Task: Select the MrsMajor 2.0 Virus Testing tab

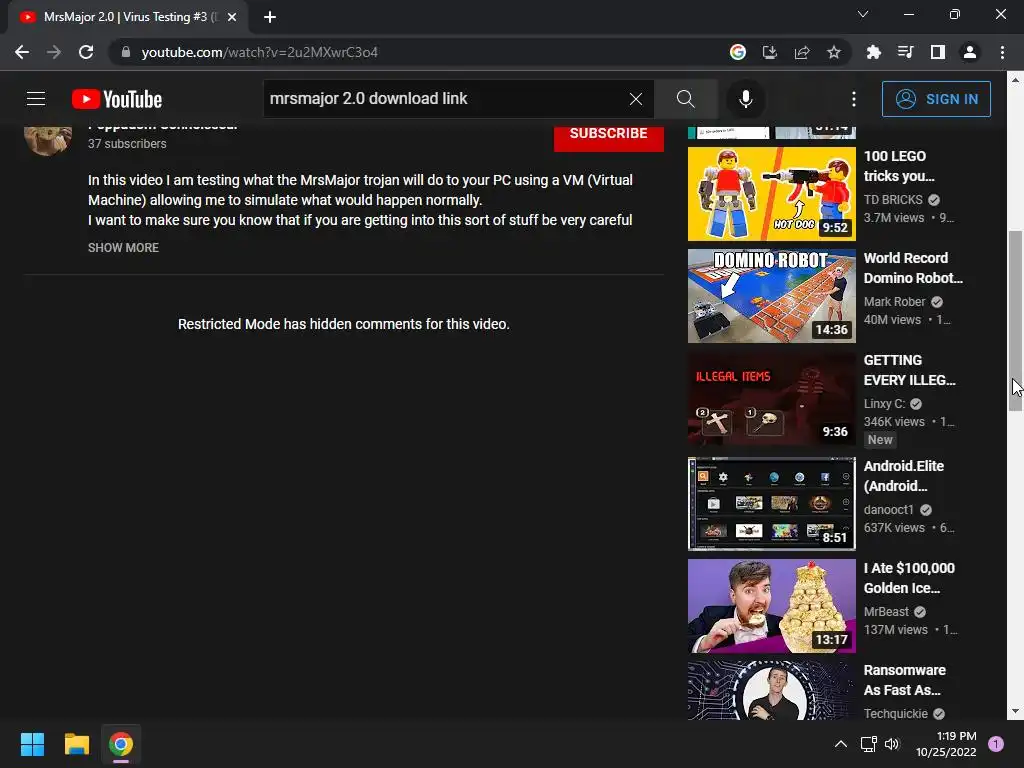Action: coord(129,17)
